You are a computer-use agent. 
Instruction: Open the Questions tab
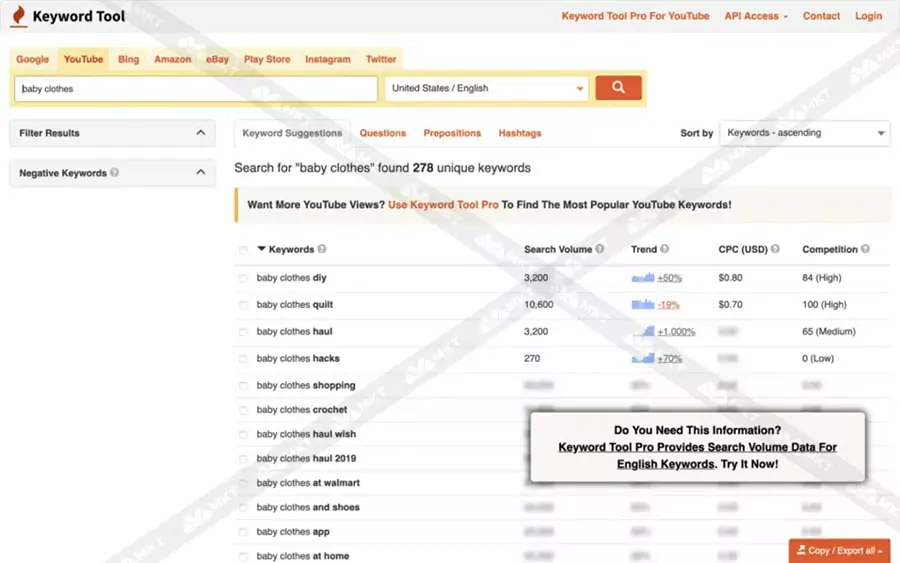pos(383,133)
